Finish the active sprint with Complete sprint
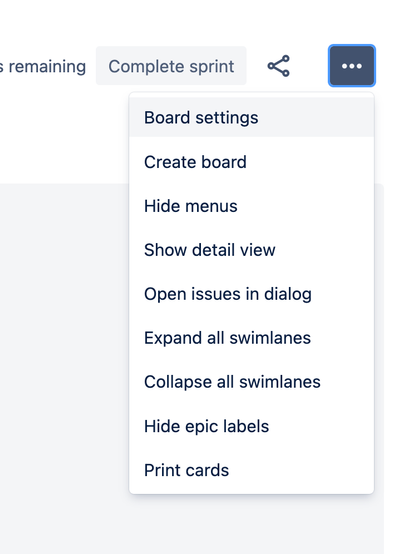Screen dimensions: 393x554 pyautogui.click(x=171, y=66)
